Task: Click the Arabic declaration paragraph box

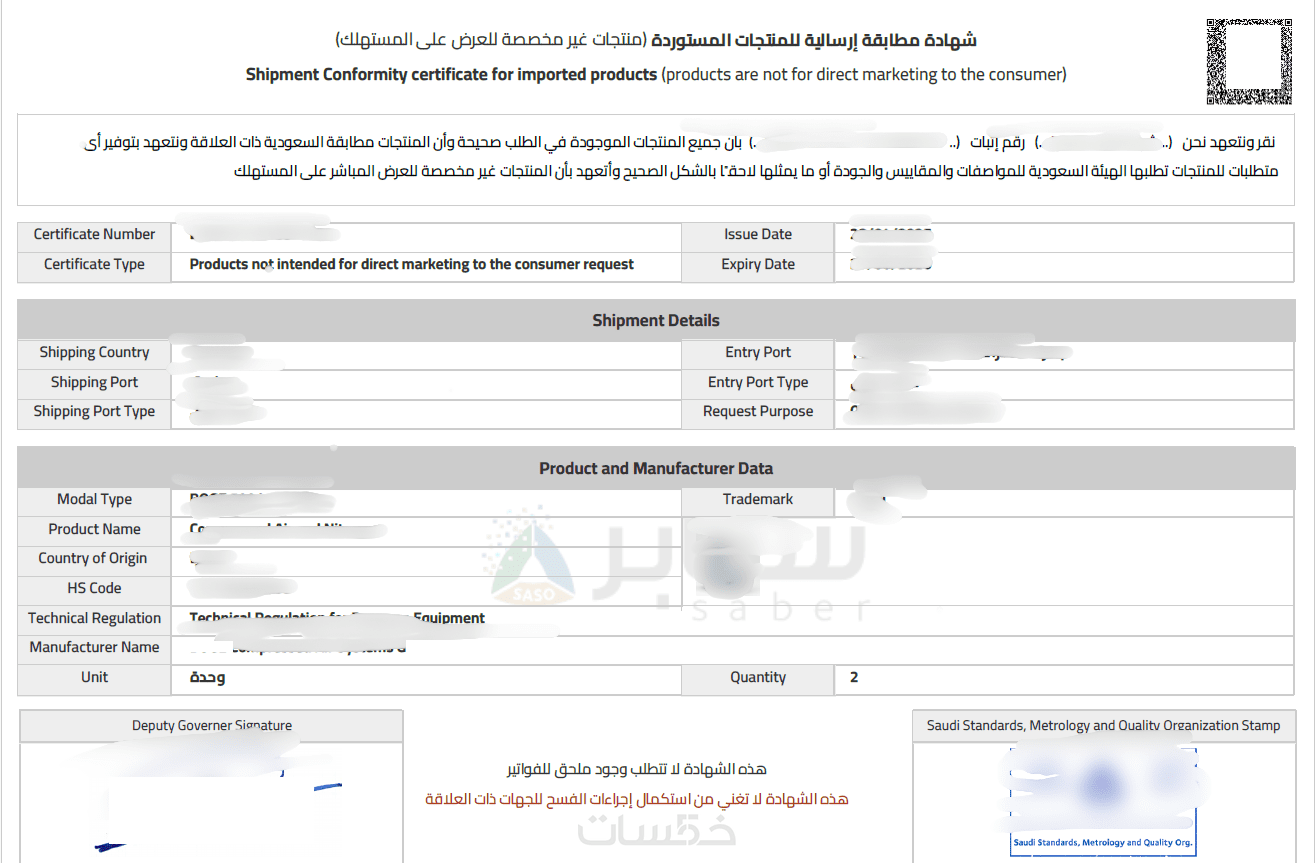Action: click(656, 160)
